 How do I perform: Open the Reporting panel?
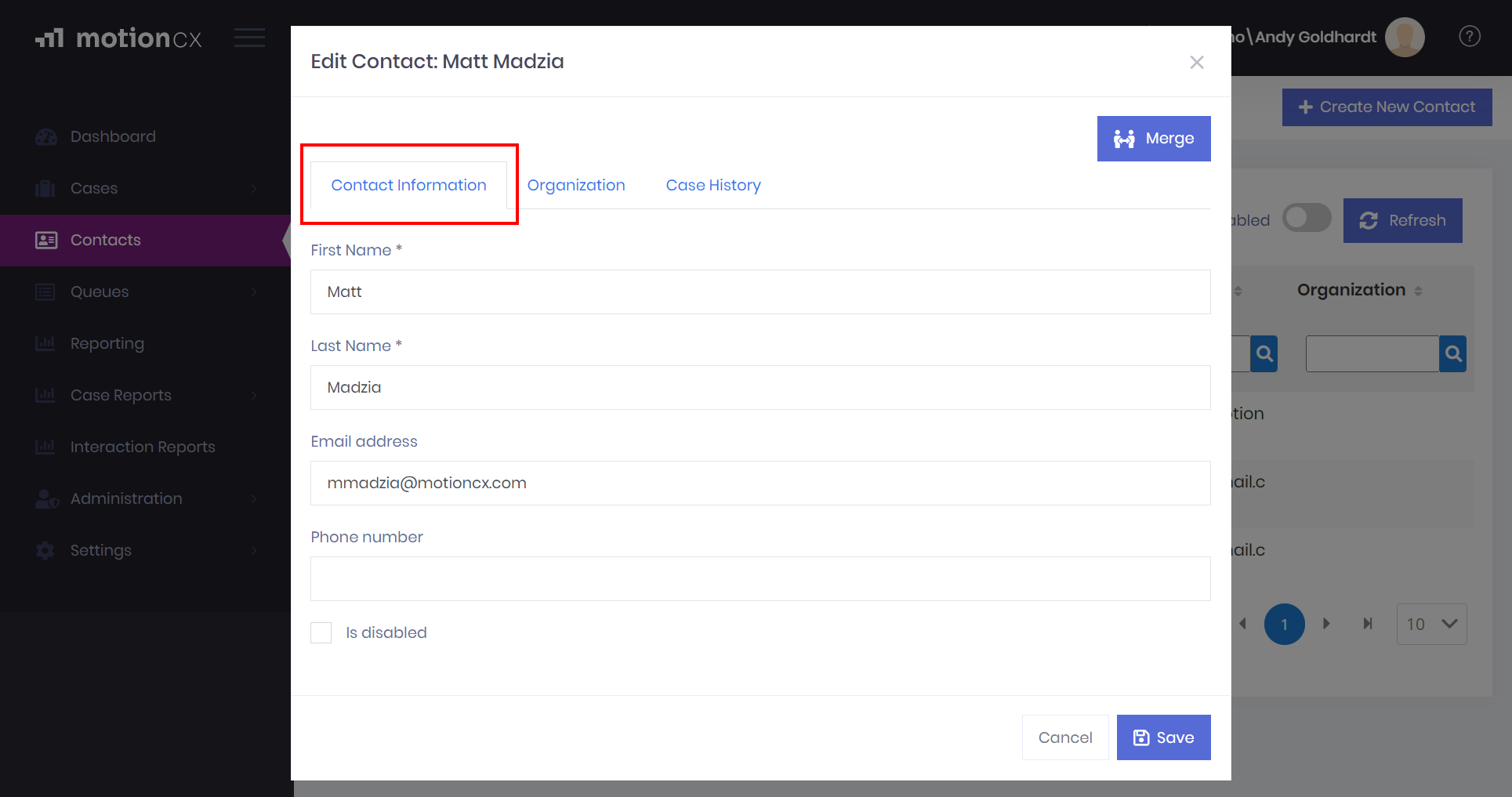coord(107,343)
